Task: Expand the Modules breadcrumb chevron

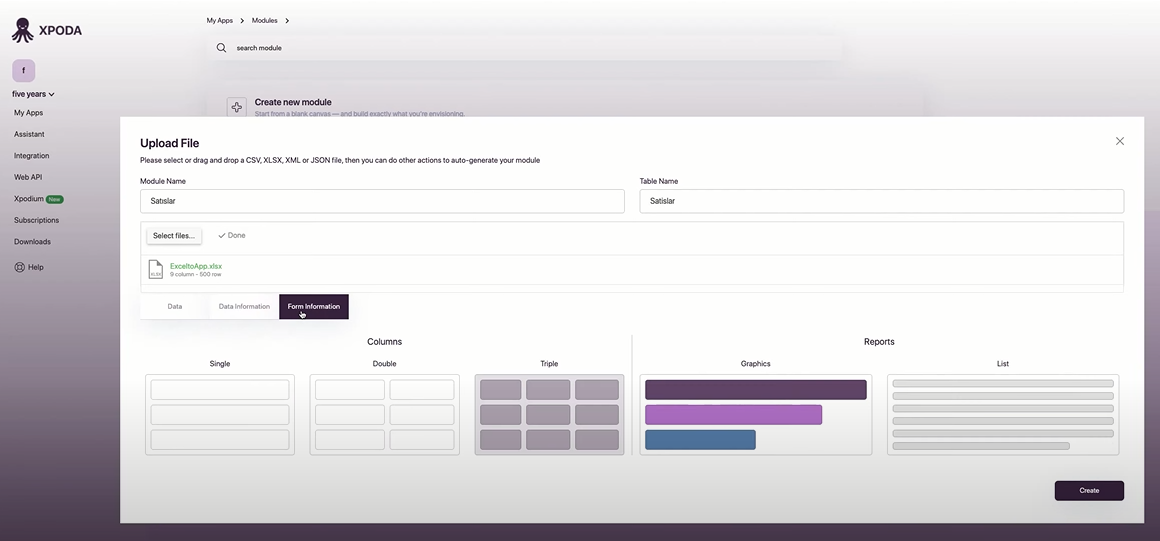Action: click(x=287, y=21)
